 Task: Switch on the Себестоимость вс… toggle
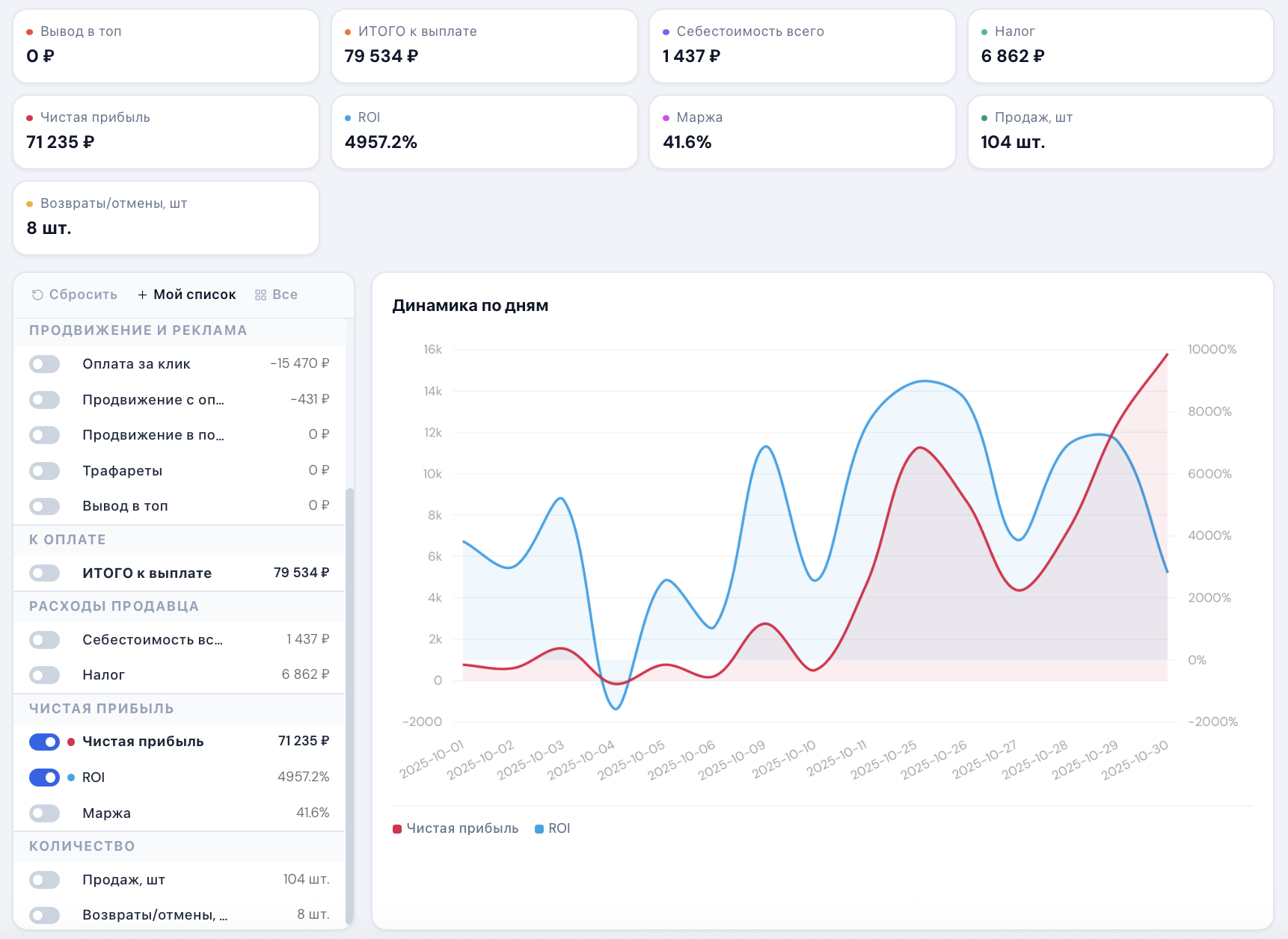45,640
